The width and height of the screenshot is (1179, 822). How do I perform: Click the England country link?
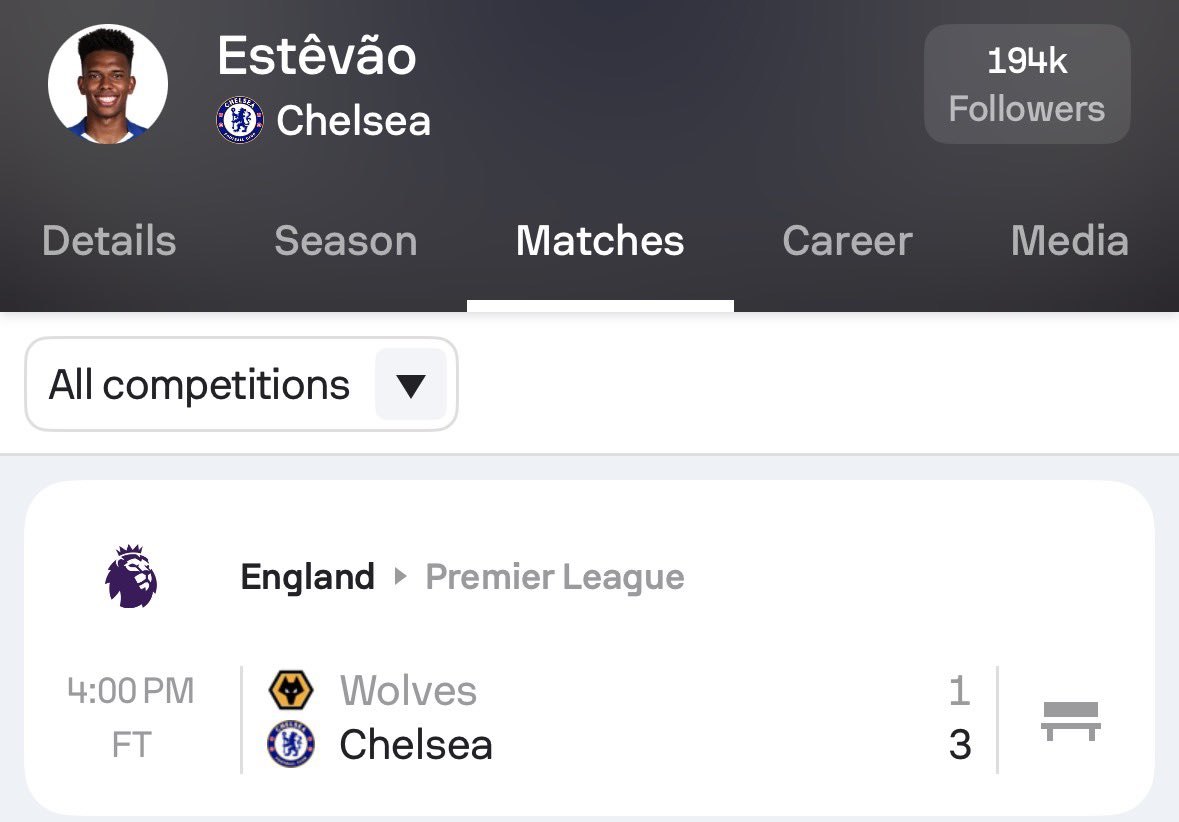[x=308, y=577]
